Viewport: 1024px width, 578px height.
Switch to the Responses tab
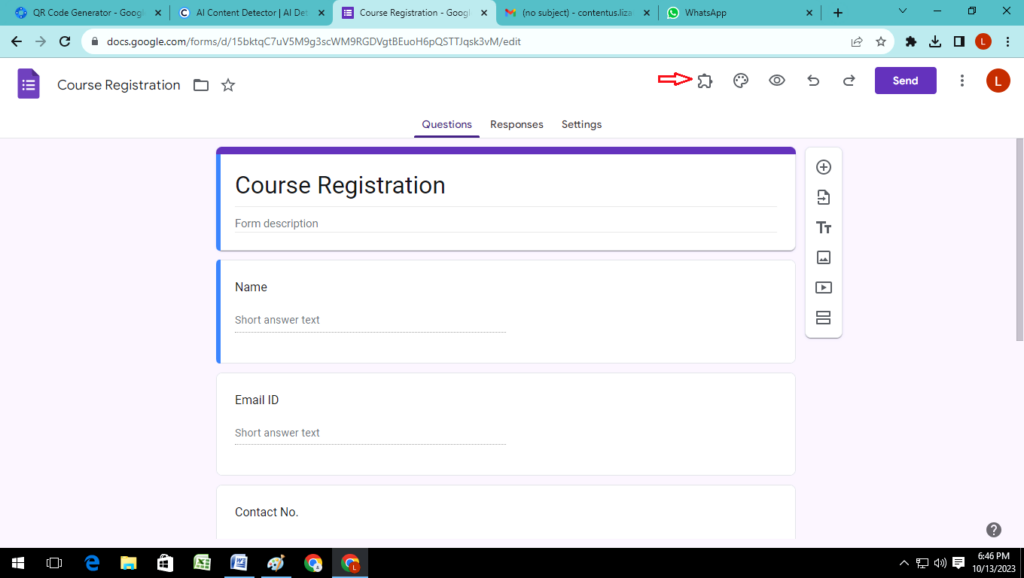pos(516,124)
